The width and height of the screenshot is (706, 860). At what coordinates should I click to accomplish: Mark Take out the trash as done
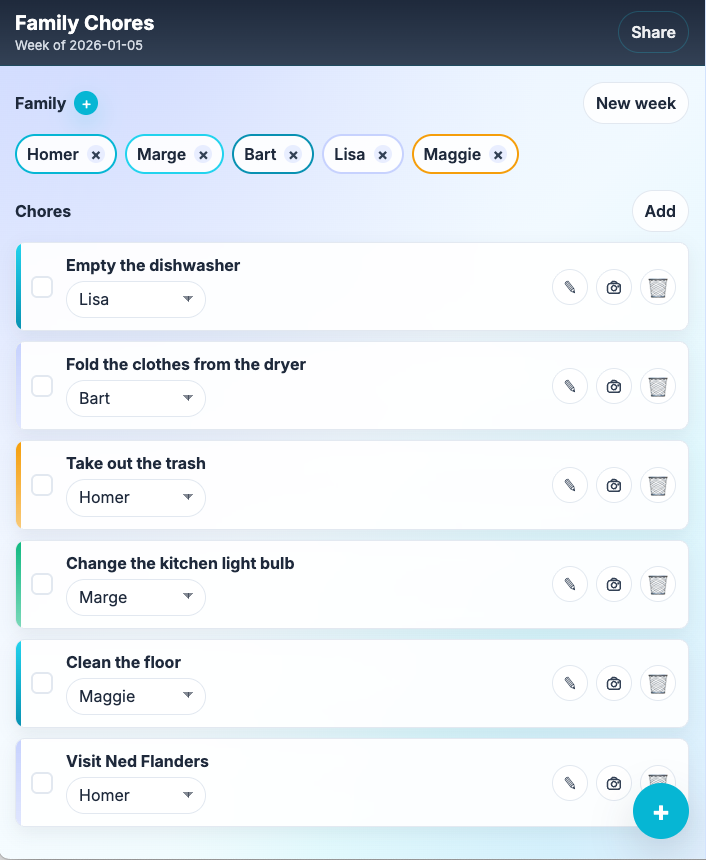coord(42,485)
